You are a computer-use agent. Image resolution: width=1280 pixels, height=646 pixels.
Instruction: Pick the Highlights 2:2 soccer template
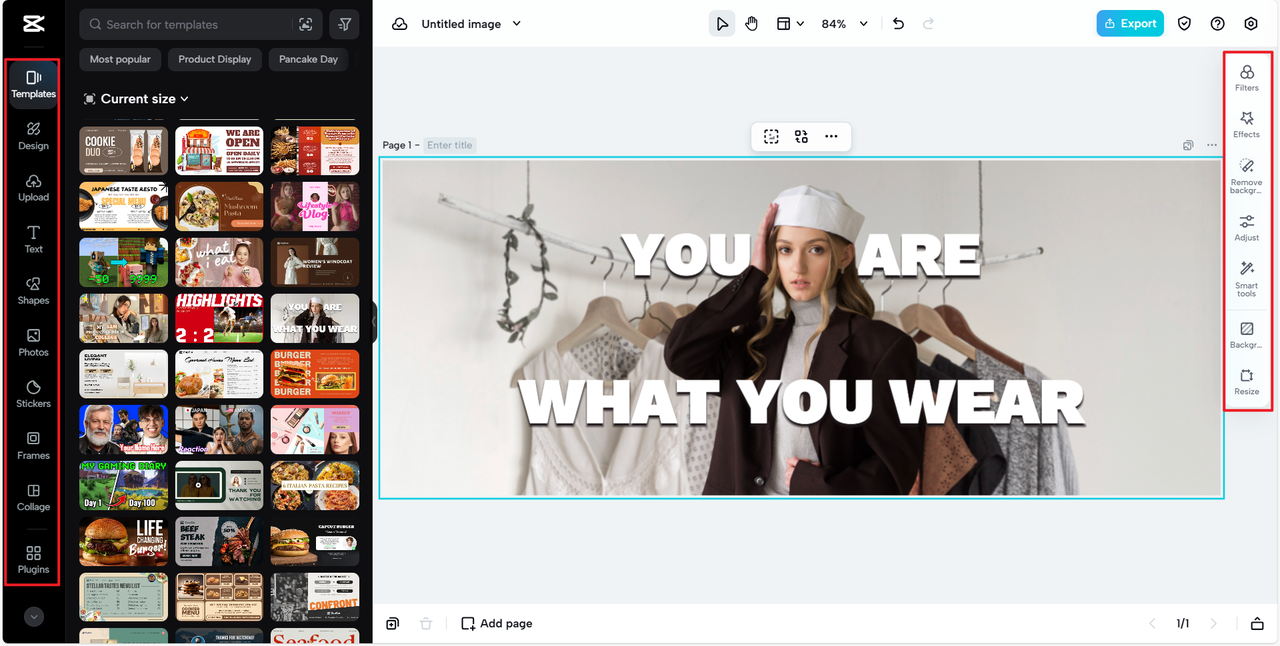click(219, 318)
